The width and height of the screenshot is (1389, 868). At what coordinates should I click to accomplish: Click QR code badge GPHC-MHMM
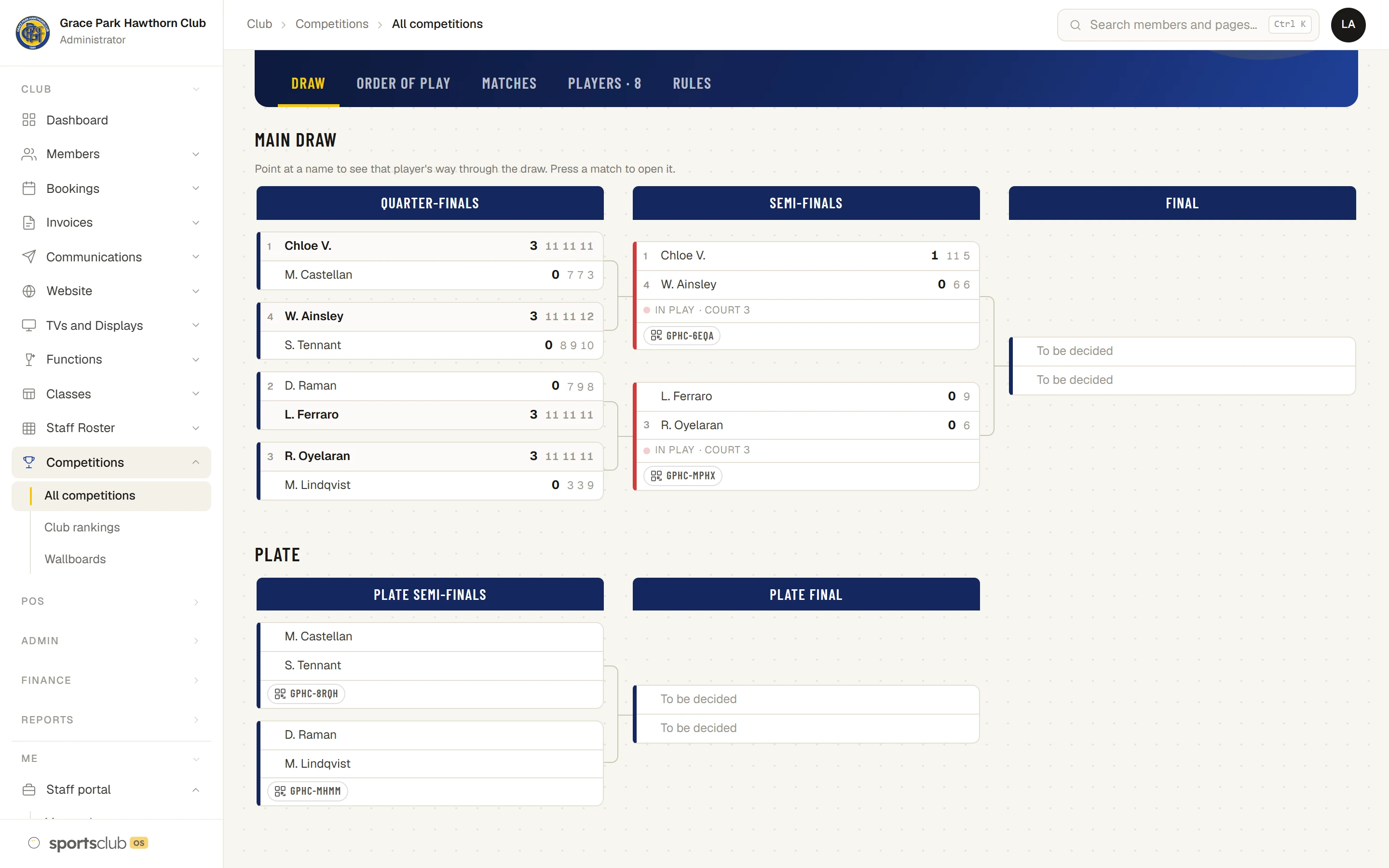tap(307, 790)
